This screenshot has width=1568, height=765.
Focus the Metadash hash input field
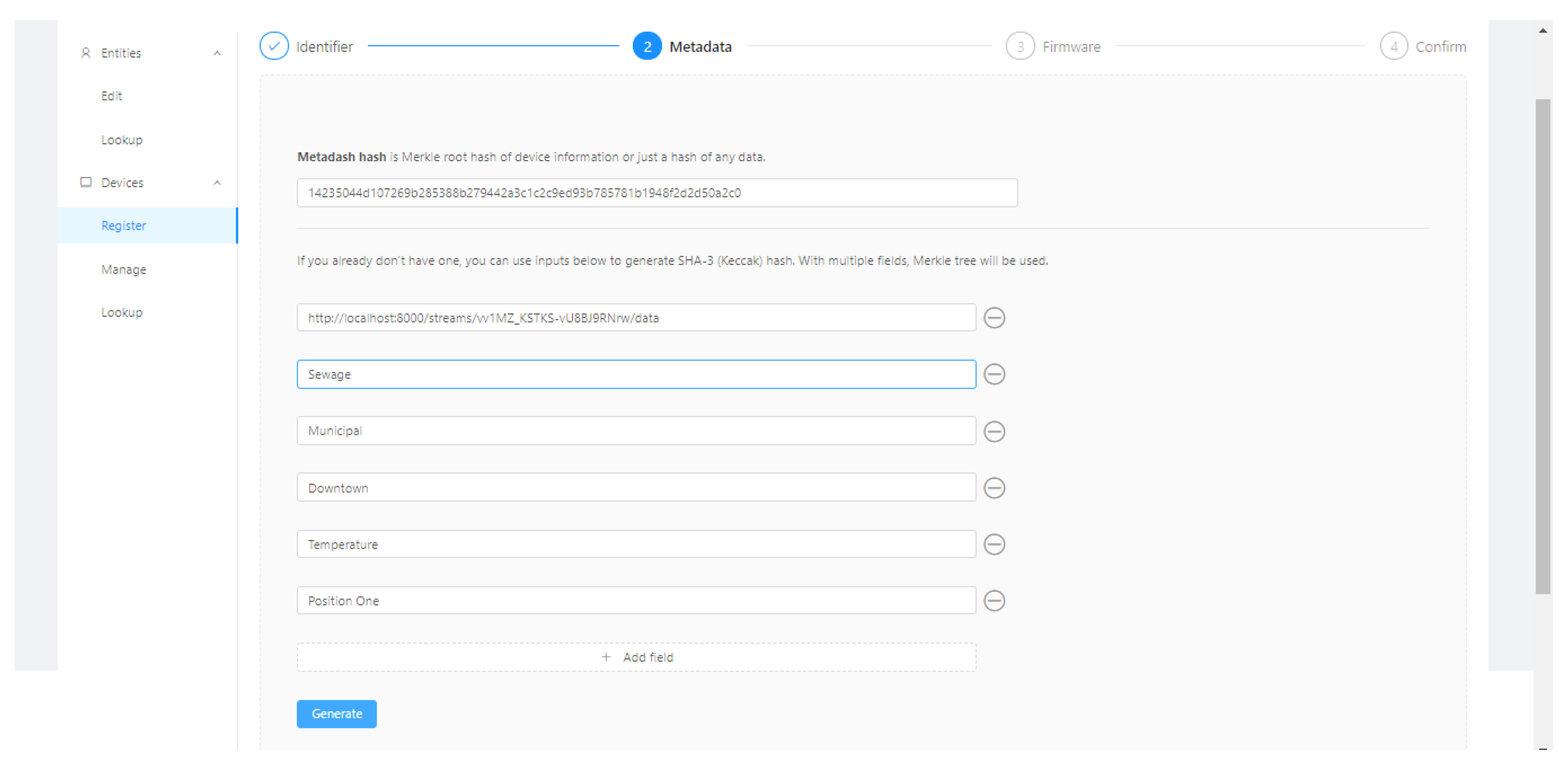click(x=657, y=193)
